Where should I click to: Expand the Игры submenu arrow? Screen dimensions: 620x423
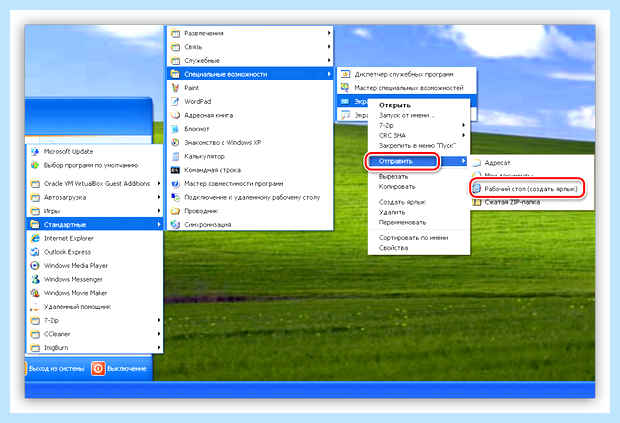tap(159, 211)
